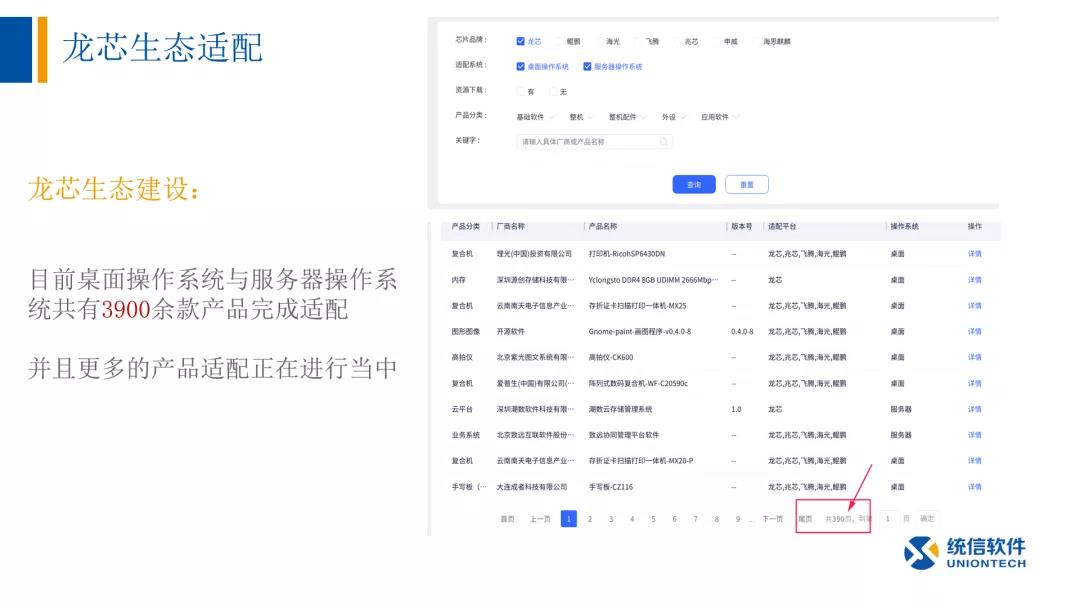Jump to last page via 尾页
Image resolution: width=1080 pixels, height=608 pixels.
click(805, 519)
